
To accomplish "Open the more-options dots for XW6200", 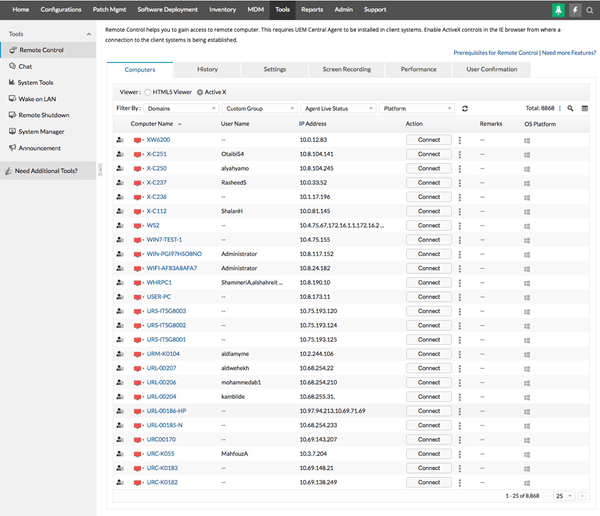I will click(x=460, y=140).
